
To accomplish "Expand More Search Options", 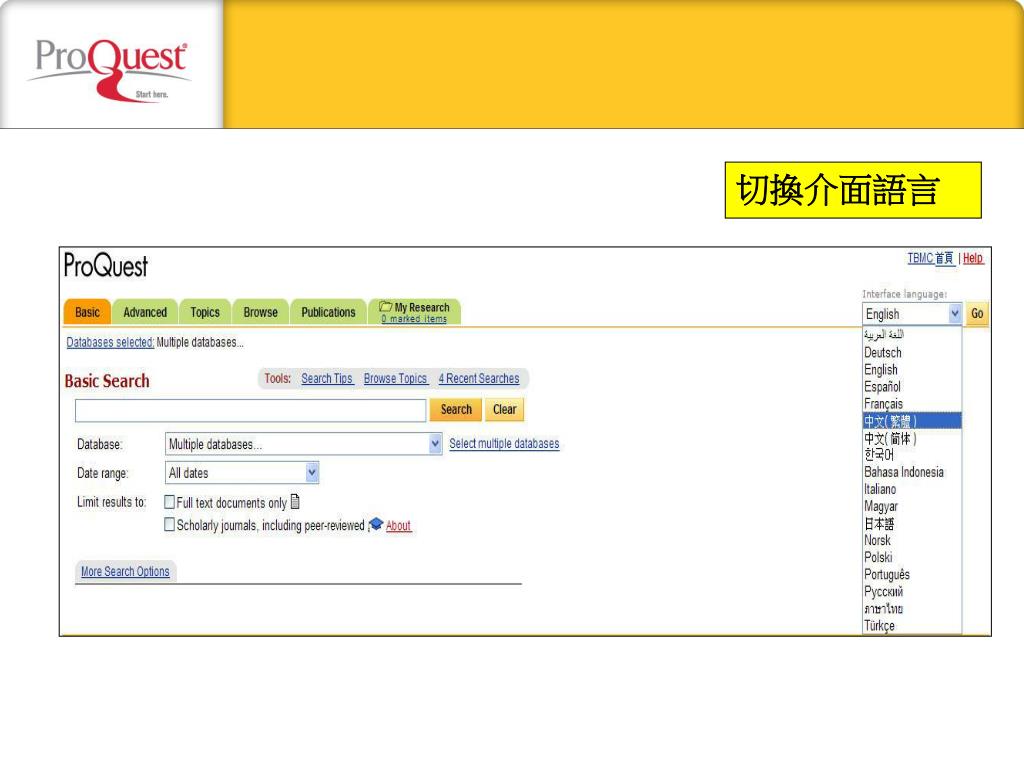I will (x=125, y=571).
